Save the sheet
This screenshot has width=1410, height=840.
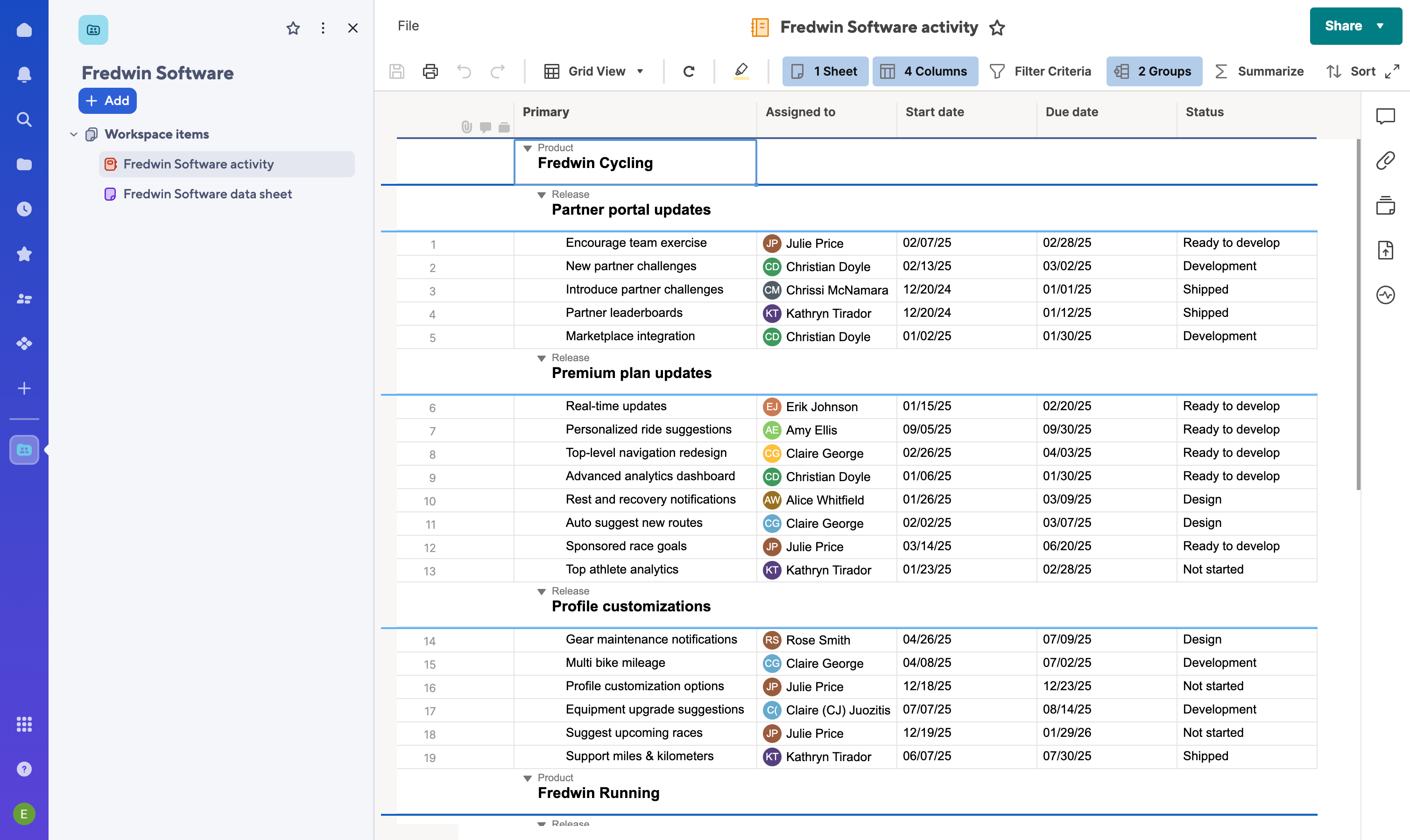coord(396,71)
